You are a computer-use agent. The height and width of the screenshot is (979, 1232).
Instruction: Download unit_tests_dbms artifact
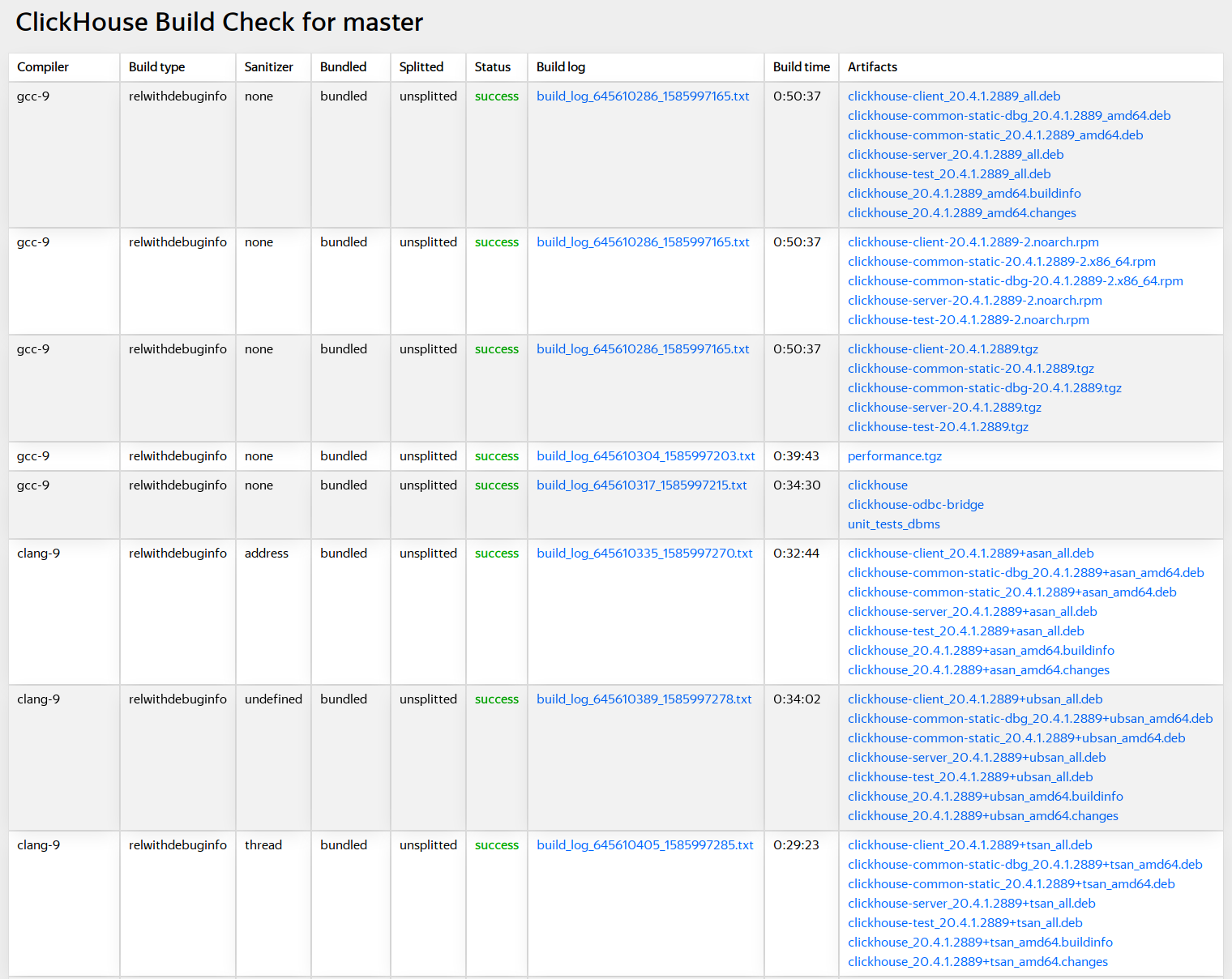[893, 524]
